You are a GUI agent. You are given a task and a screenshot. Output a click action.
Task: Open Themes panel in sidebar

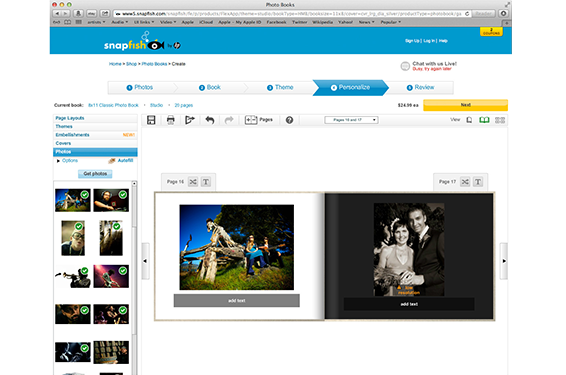pyautogui.click(x=95, y=126)
